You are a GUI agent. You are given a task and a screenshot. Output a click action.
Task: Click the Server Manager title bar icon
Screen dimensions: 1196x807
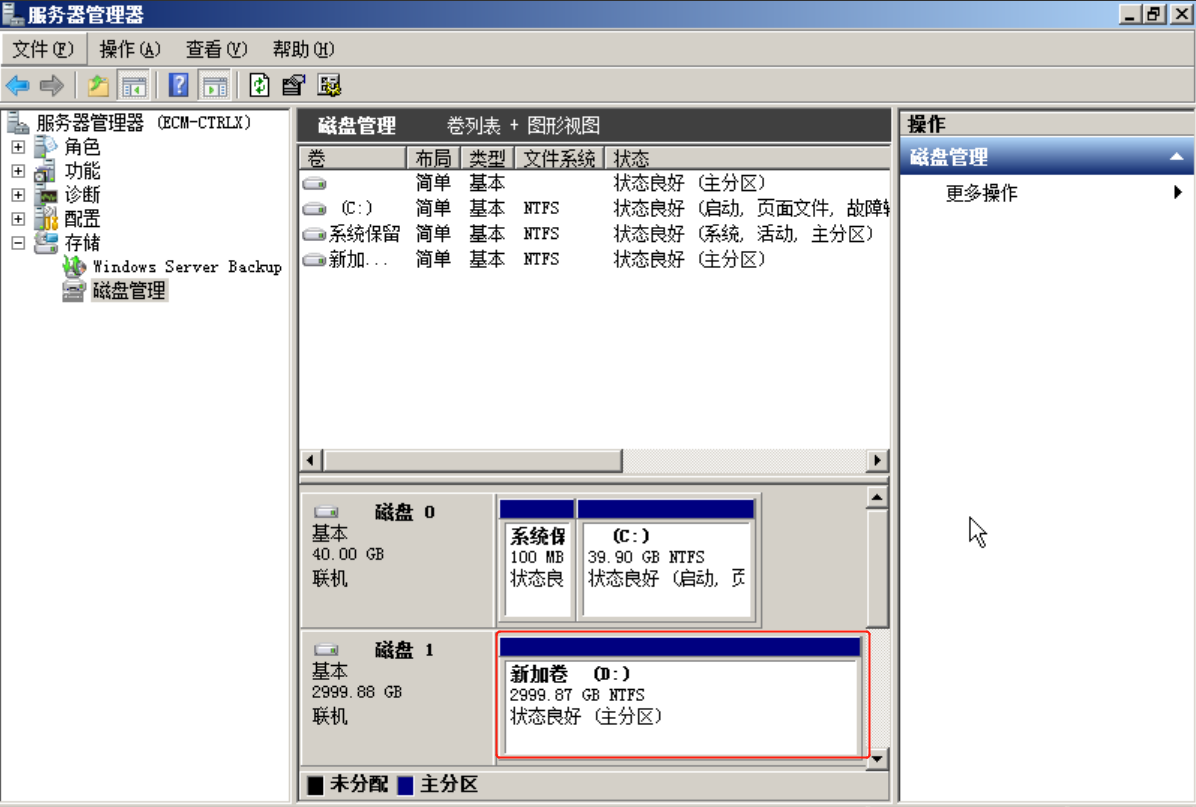click(12, 14)
